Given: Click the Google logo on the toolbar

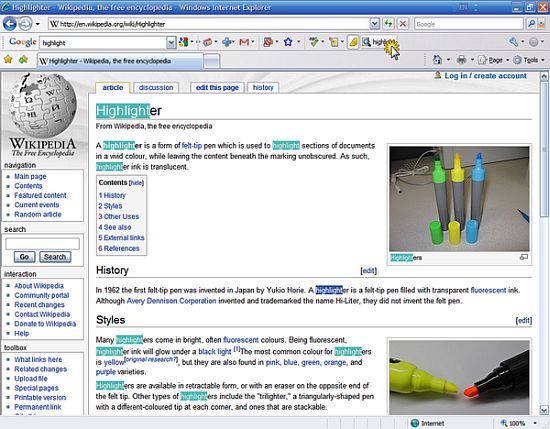Looking at the screenshot, I should pos(22,42).
